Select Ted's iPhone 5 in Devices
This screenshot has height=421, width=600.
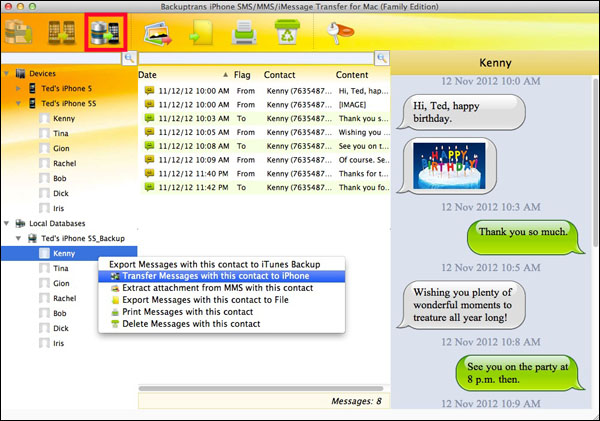pos(67,88)
